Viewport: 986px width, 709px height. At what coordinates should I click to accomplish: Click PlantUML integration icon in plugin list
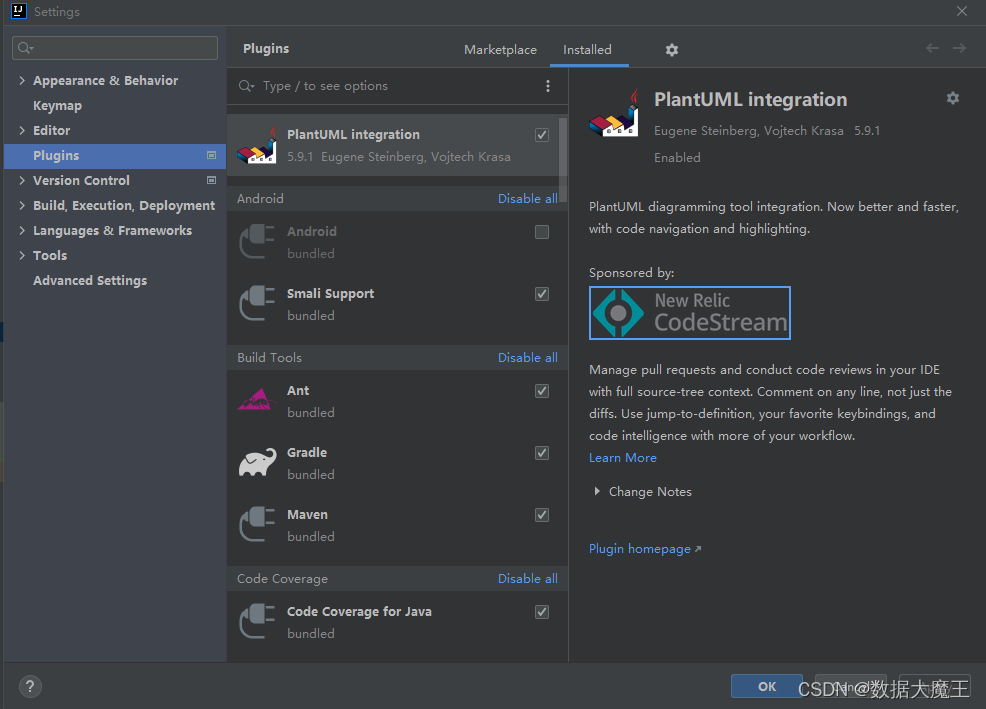[x=257, y=145]
